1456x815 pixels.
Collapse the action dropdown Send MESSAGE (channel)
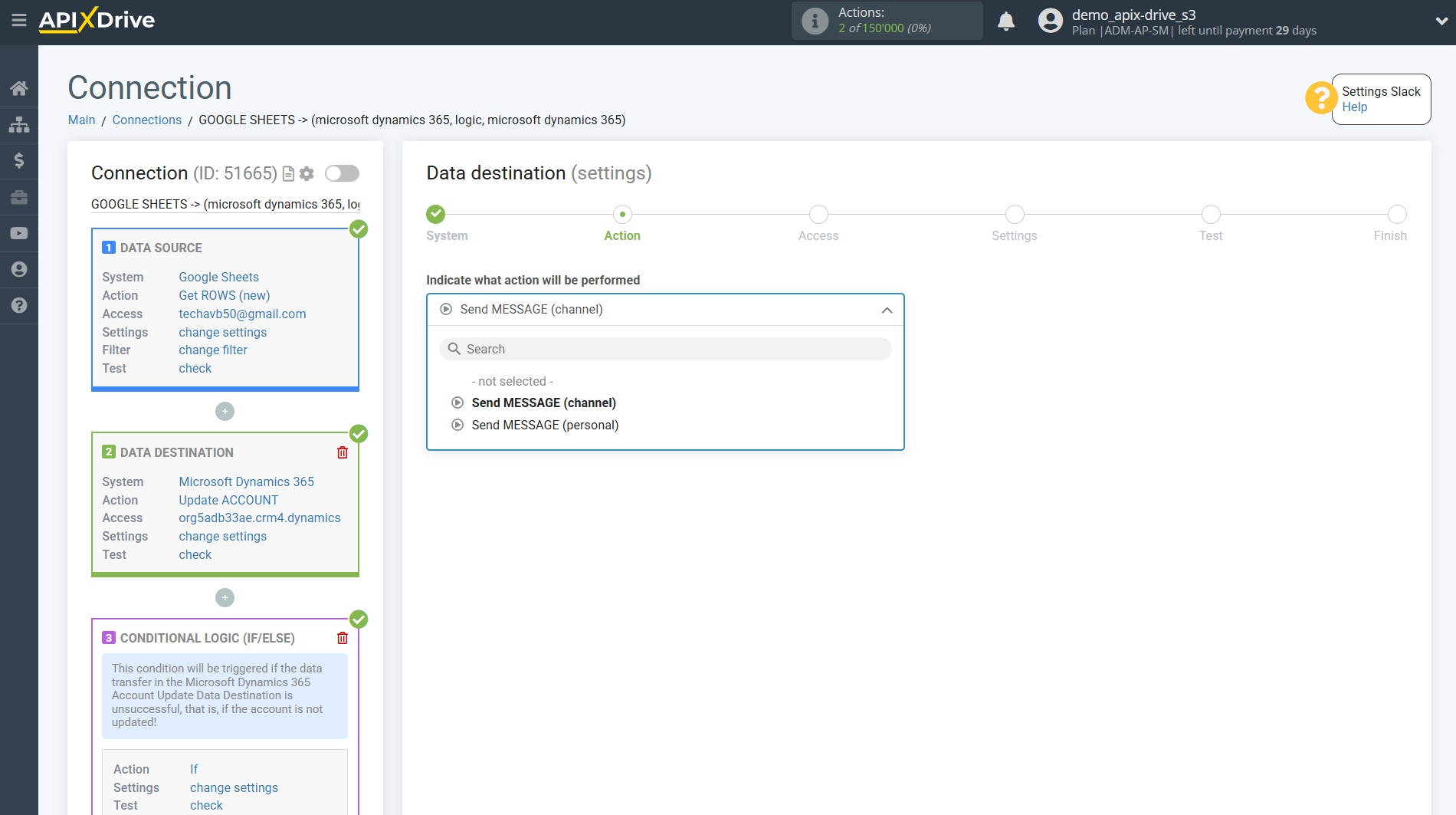tap(665, 310)
